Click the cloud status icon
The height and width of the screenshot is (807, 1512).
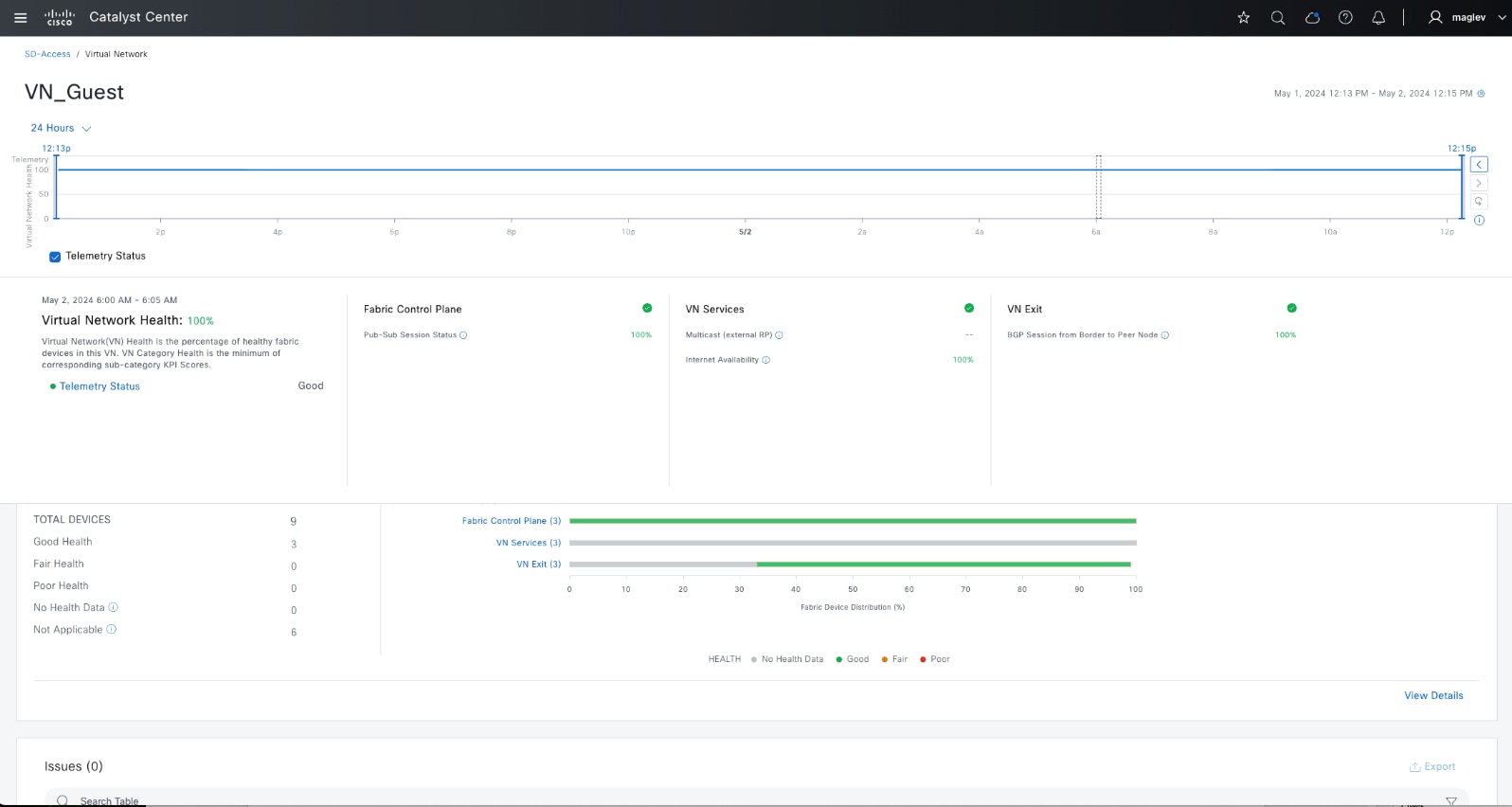(x=1312, y=17)
